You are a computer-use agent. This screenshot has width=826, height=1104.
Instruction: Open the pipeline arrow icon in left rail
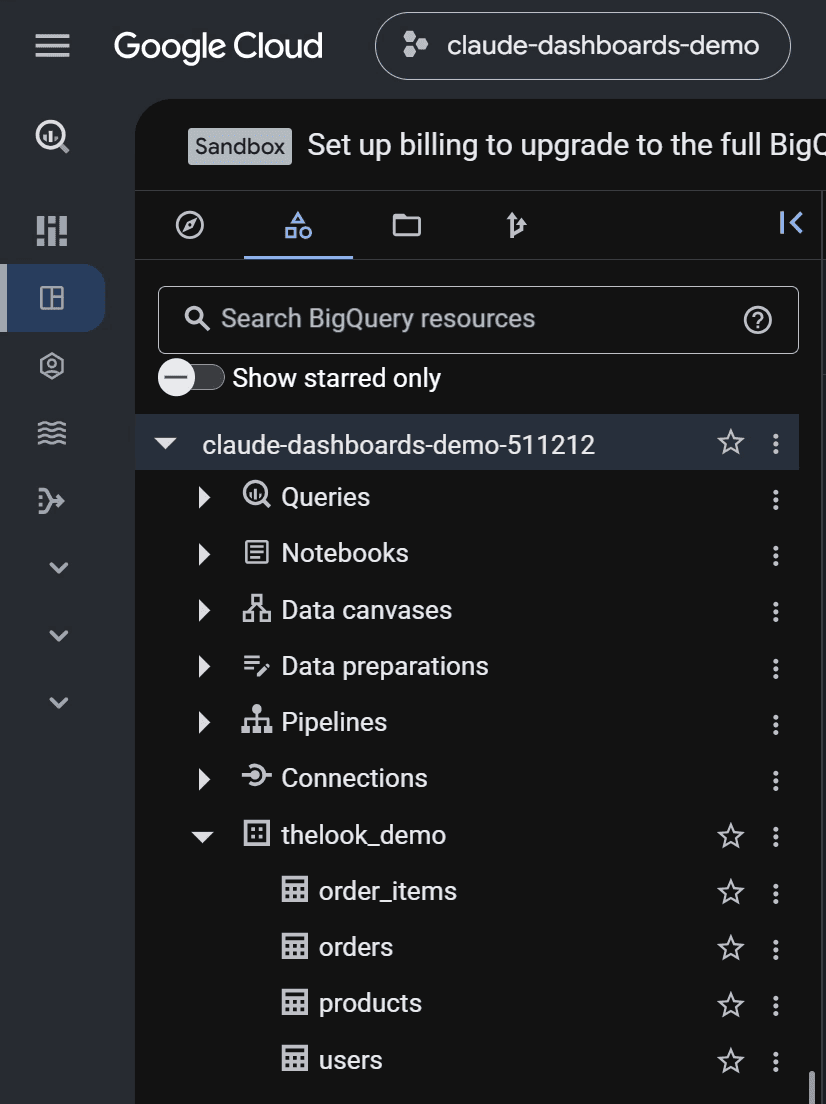(51, 501)
